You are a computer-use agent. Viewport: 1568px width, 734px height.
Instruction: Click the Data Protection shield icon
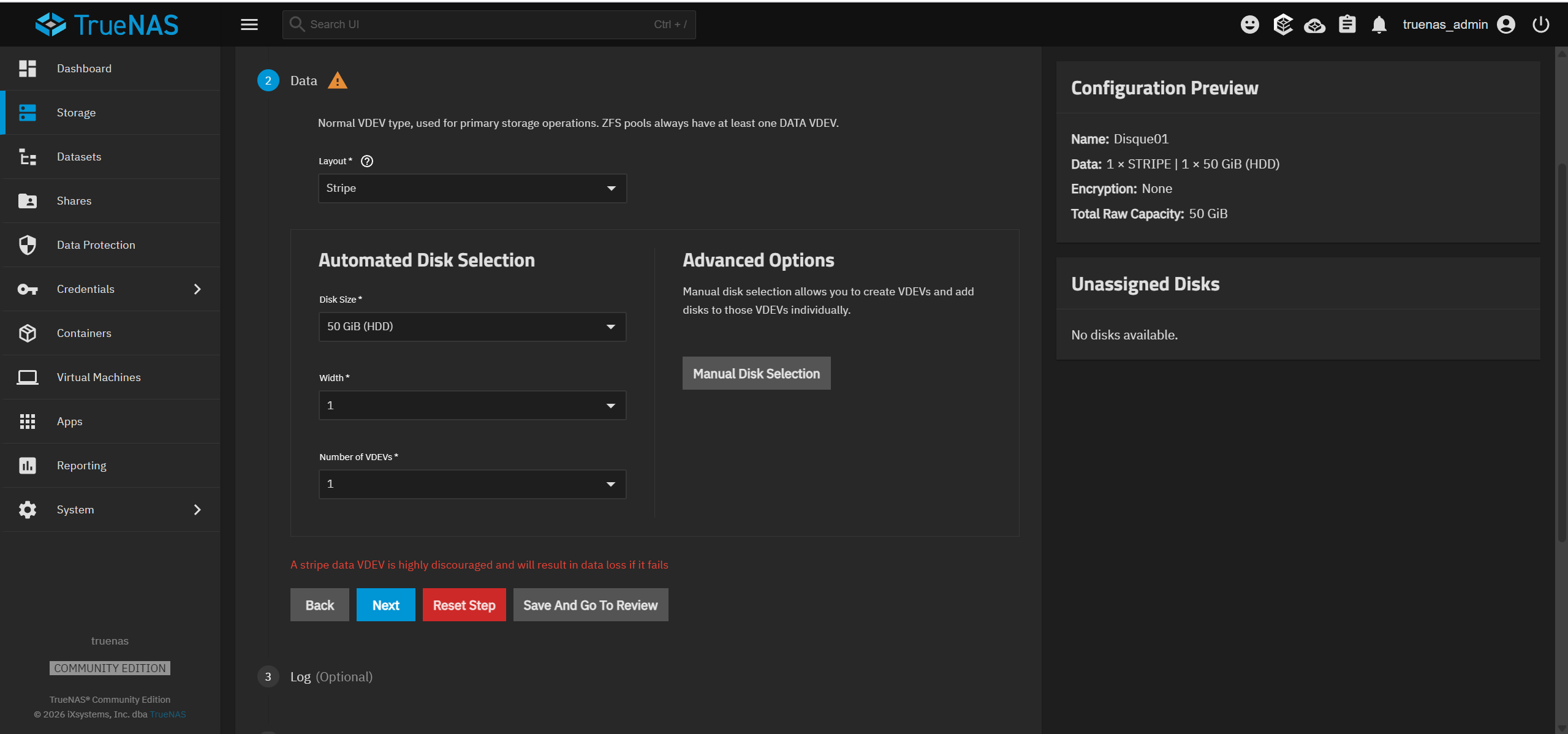[28, 245]
